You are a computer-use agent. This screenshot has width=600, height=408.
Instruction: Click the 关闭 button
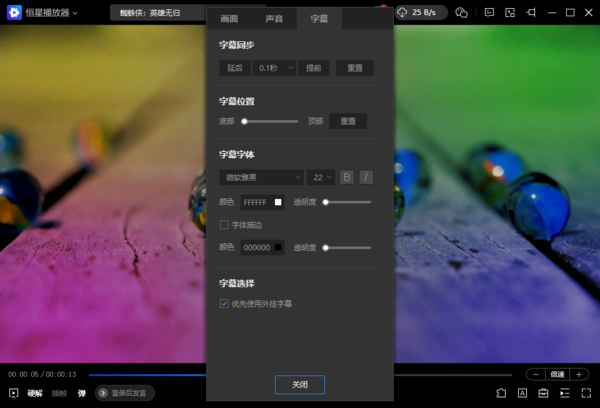click(x=300, y=384)
